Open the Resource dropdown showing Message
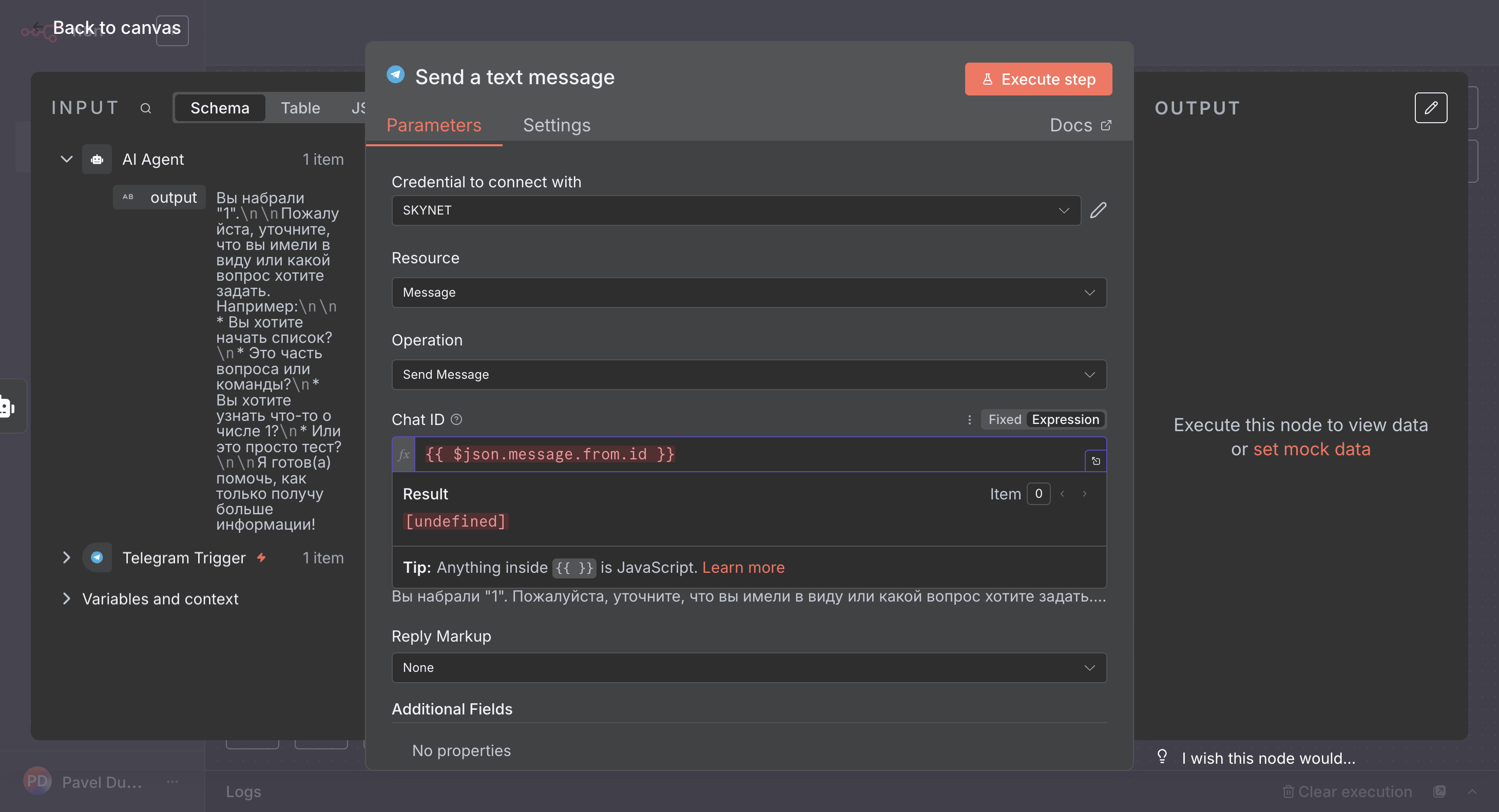1499x812 pixels. (748, 293)
